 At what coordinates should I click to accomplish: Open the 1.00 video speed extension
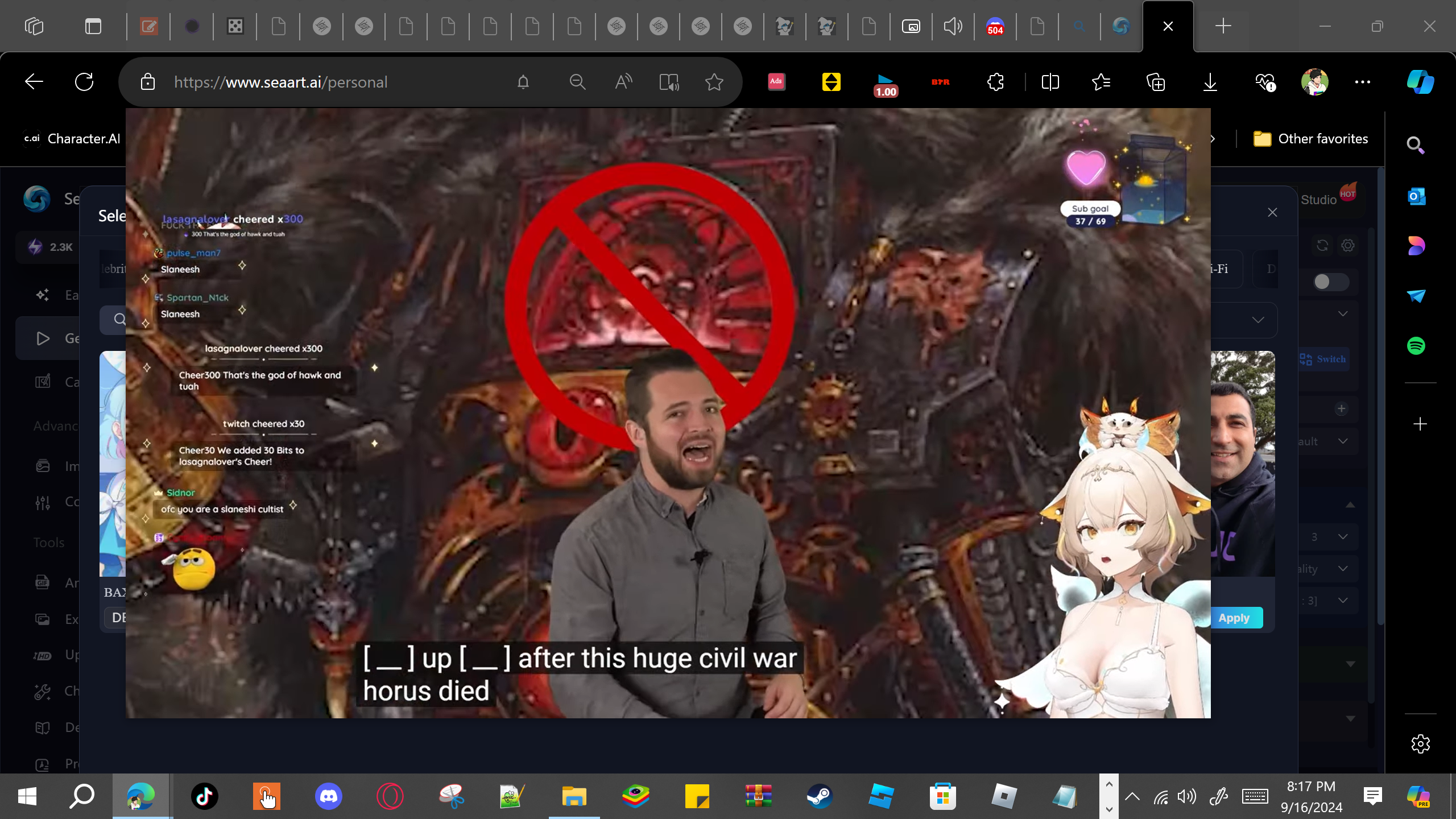pos(886,84)
